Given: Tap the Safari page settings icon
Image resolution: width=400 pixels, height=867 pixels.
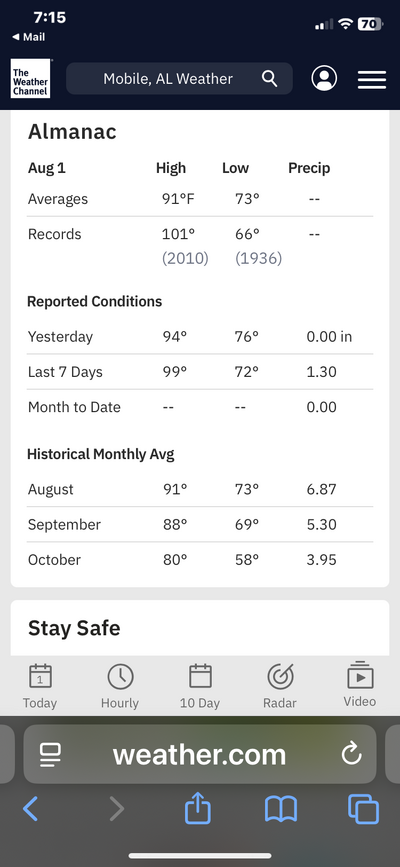Looking at the screenshot, I should point(51,754).
